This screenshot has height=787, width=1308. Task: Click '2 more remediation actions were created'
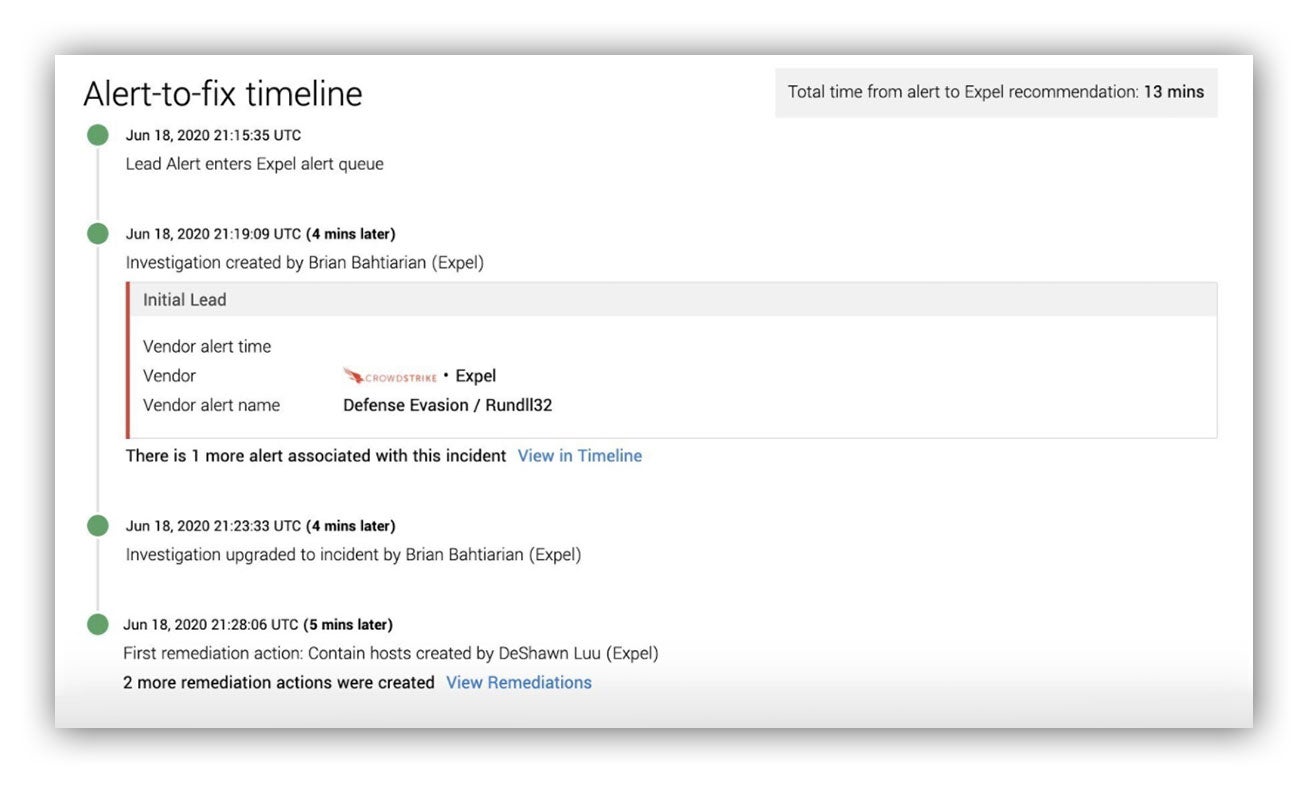point(279,683)
